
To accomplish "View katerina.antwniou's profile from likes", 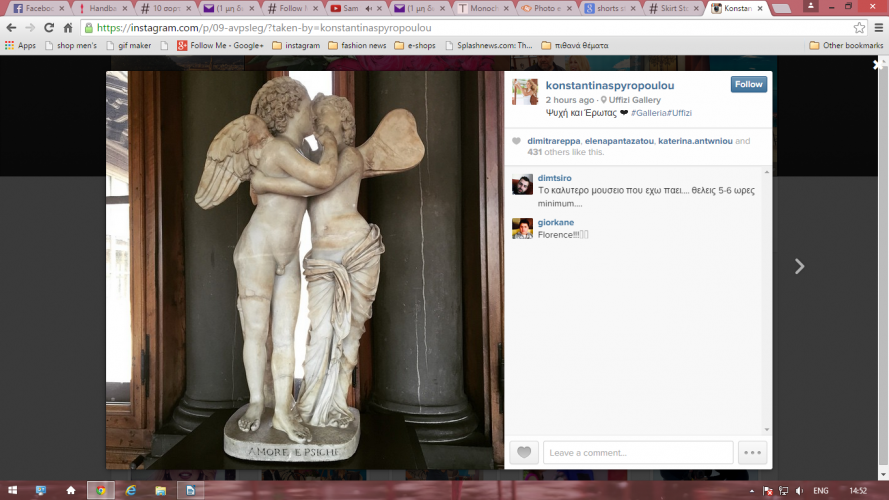I will (x=695, y=141).
